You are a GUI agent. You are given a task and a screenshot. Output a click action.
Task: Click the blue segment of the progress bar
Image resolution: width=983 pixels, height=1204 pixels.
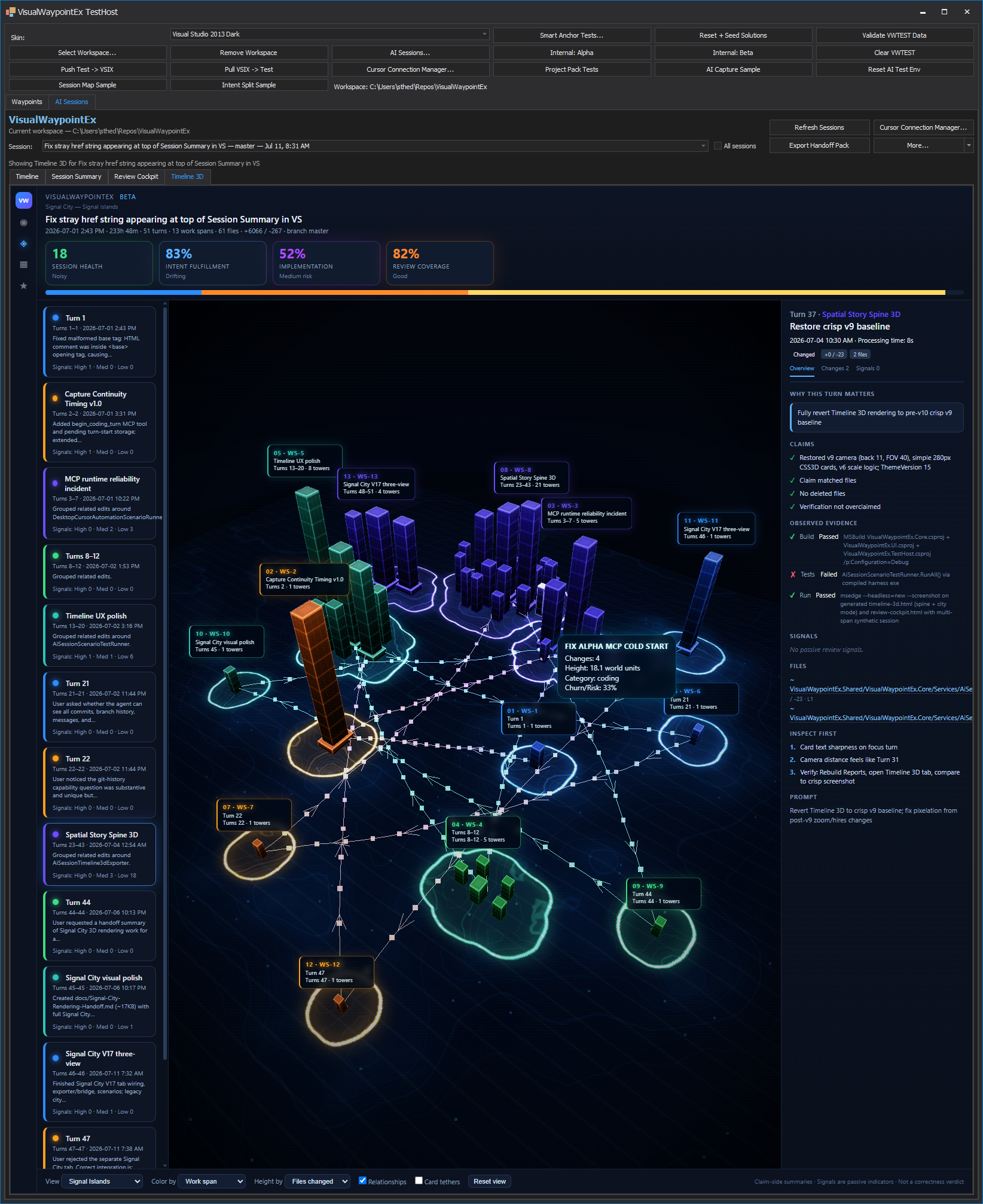[x=123, y=292]
